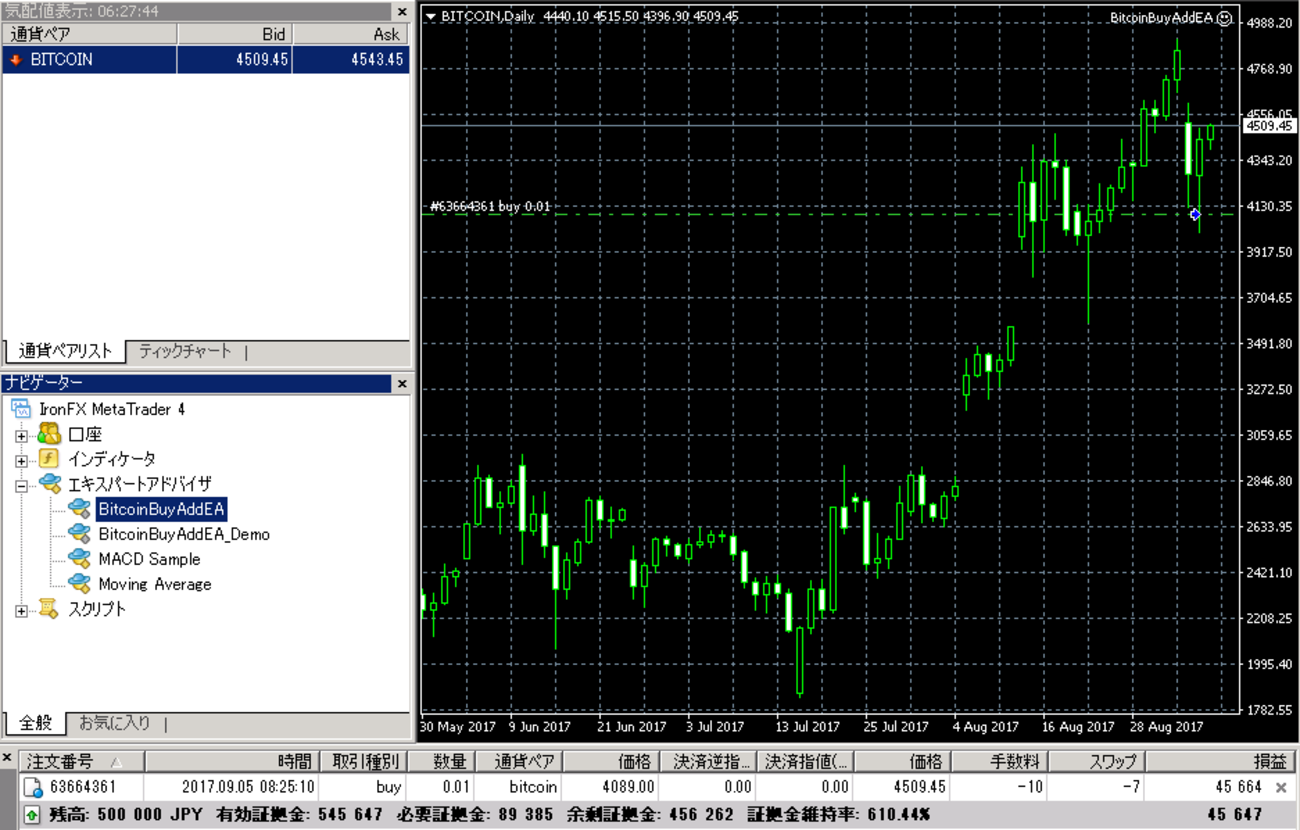Click the 4 Aug 2017 date on time axis

click(x=985, y=726)
